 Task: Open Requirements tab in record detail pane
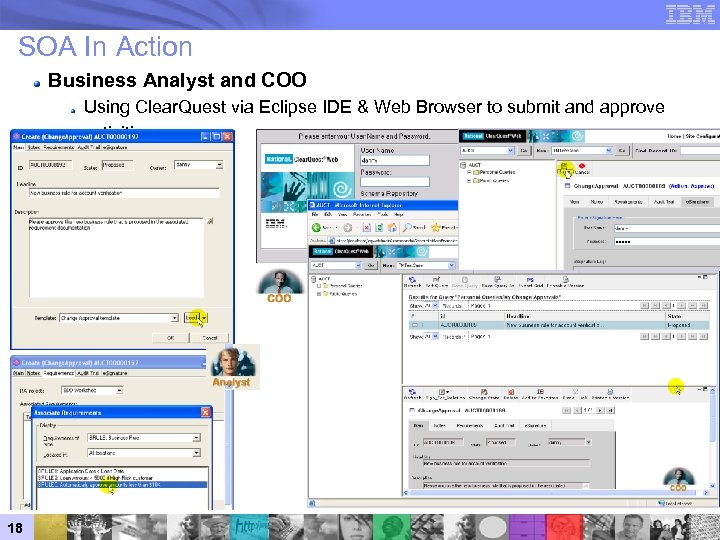(x=470, y=426)
